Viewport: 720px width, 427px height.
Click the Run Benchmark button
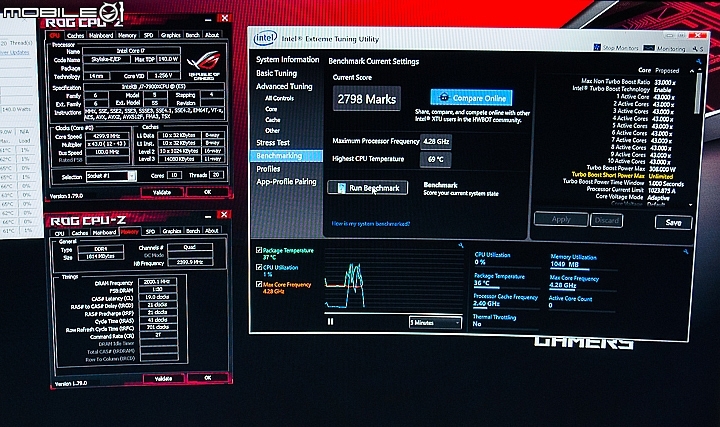pyautogui.click(x=367, y=188)
